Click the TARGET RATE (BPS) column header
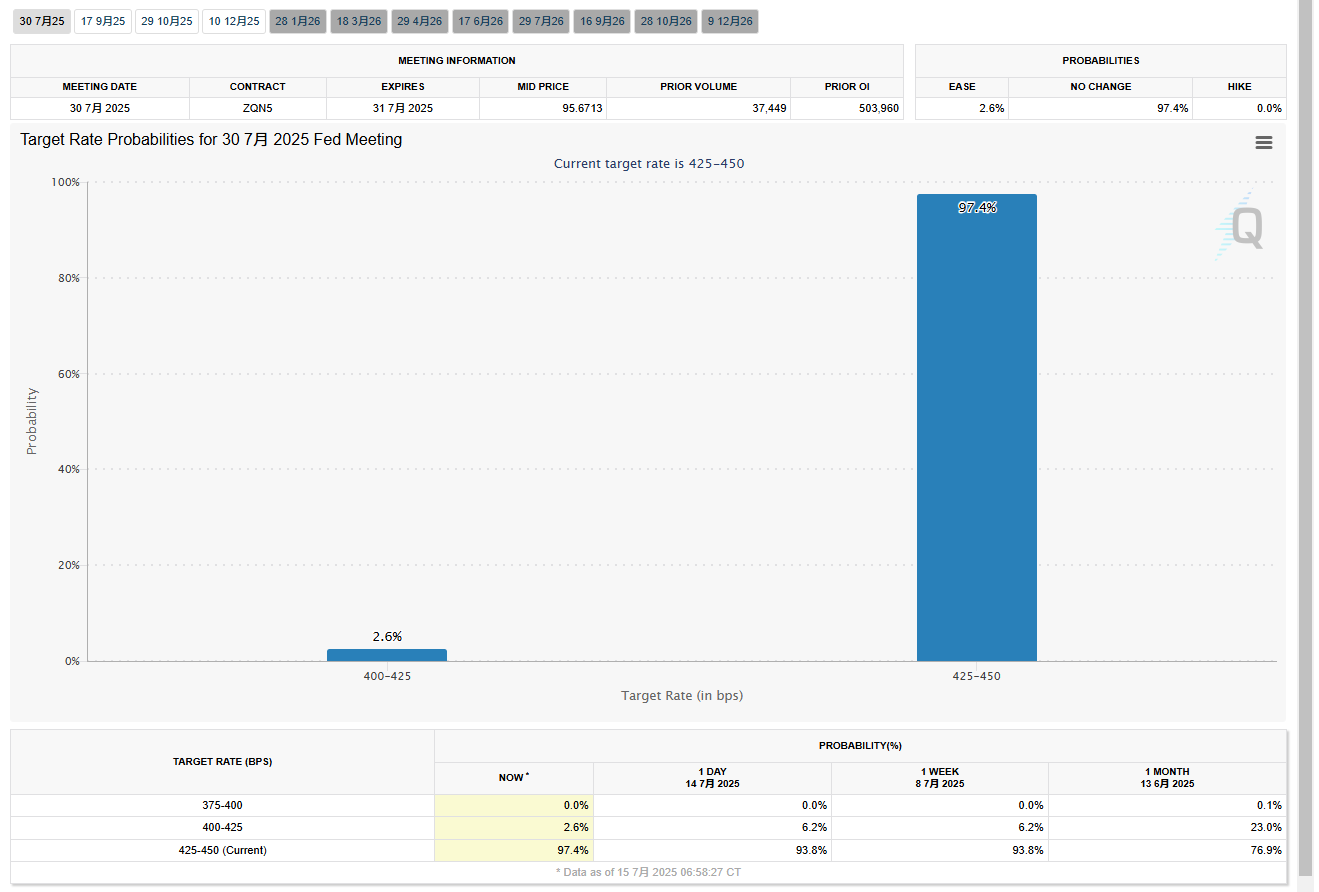The image size is (1319, 892). (222, 762)
